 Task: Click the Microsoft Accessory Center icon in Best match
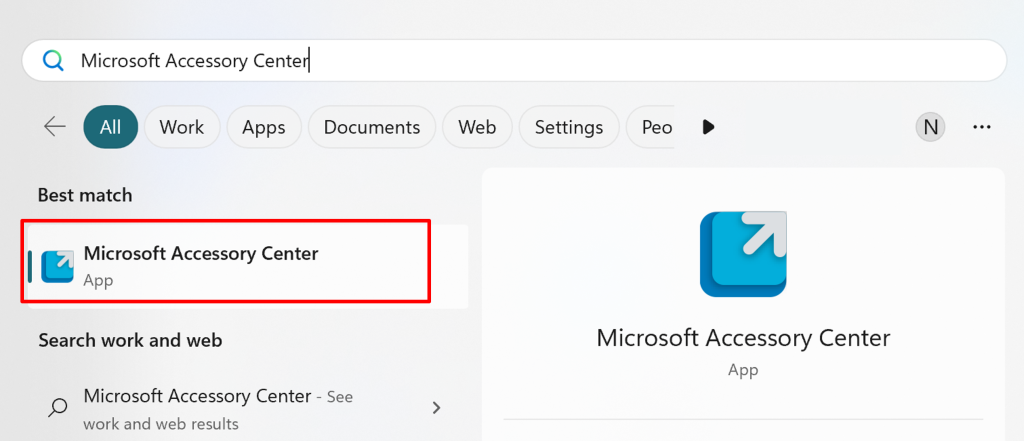[x=57, y=266]
